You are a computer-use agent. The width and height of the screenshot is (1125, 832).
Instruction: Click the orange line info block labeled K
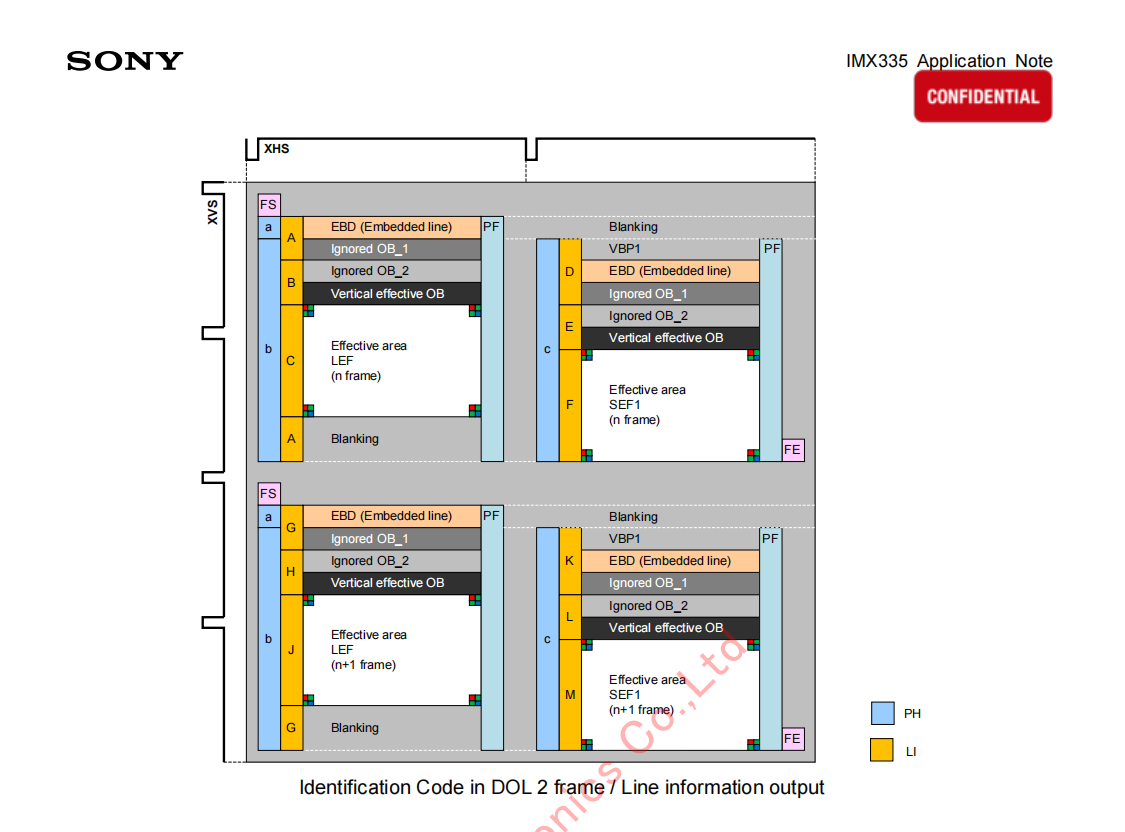click(x=570, y=561)
